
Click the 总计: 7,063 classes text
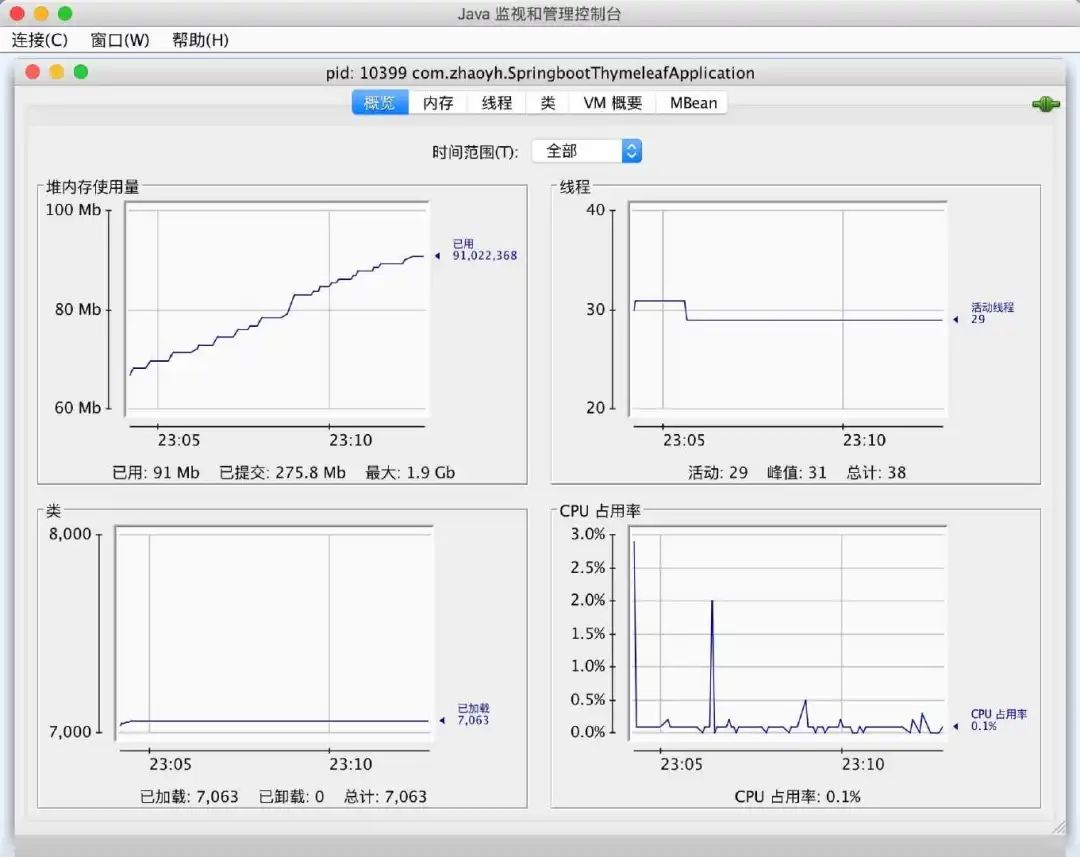pos(385,796)
